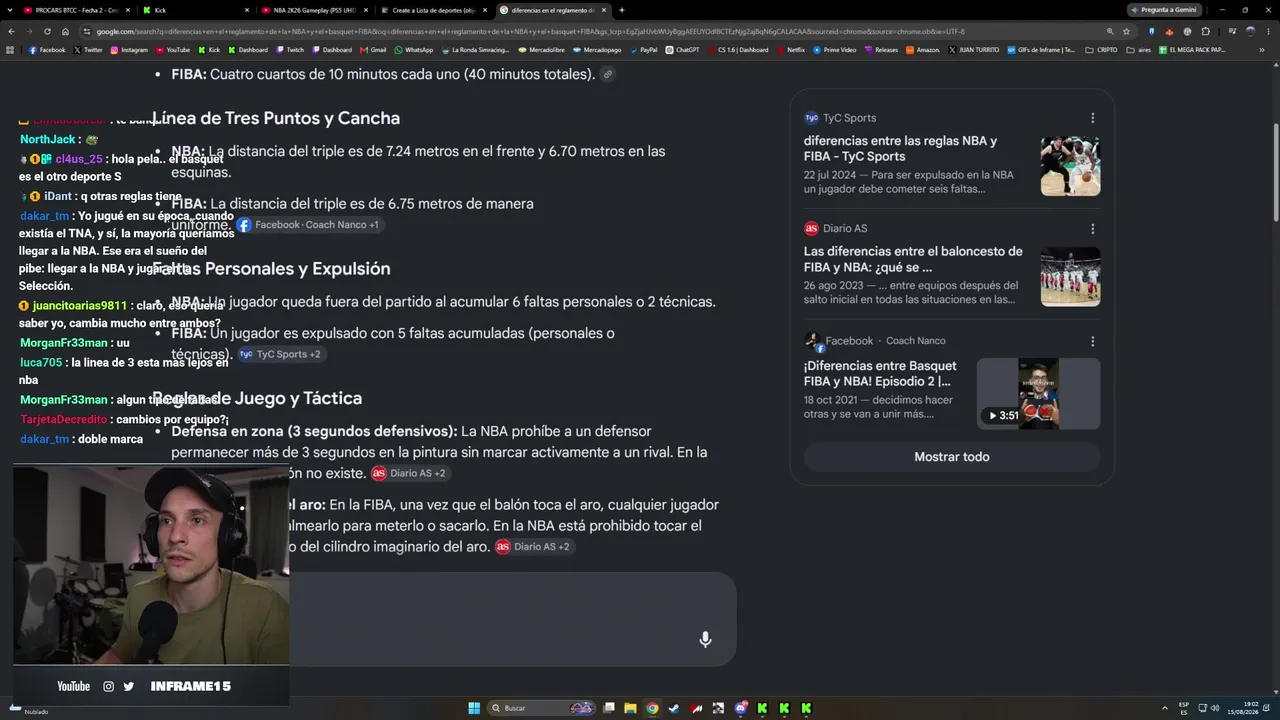
Task: Click the Facebook Coach Nanco +1 source chip
Action: coord(308,225)
